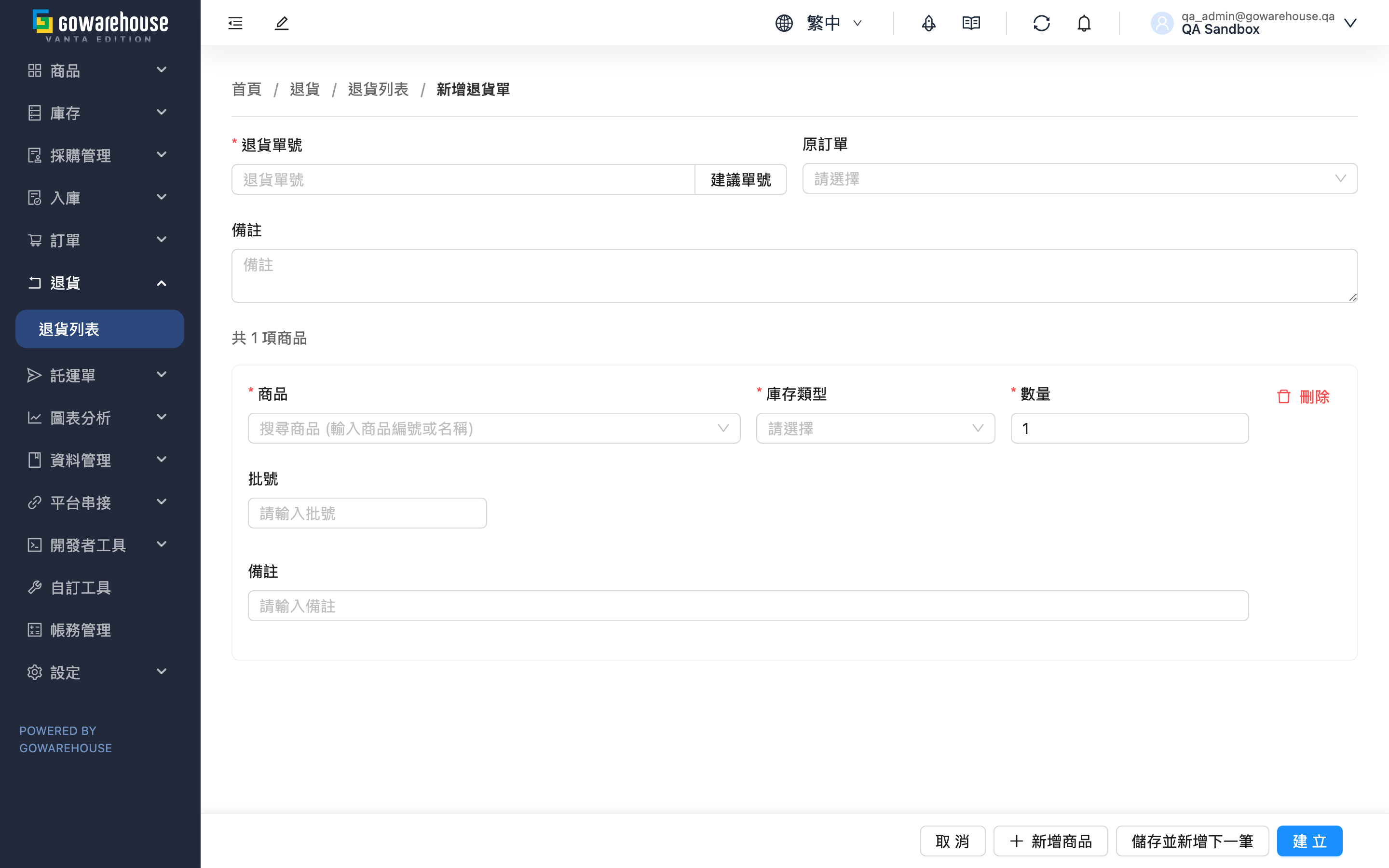Open the book documentation icon
The image size is (1389, 868).
click(971, 23)
